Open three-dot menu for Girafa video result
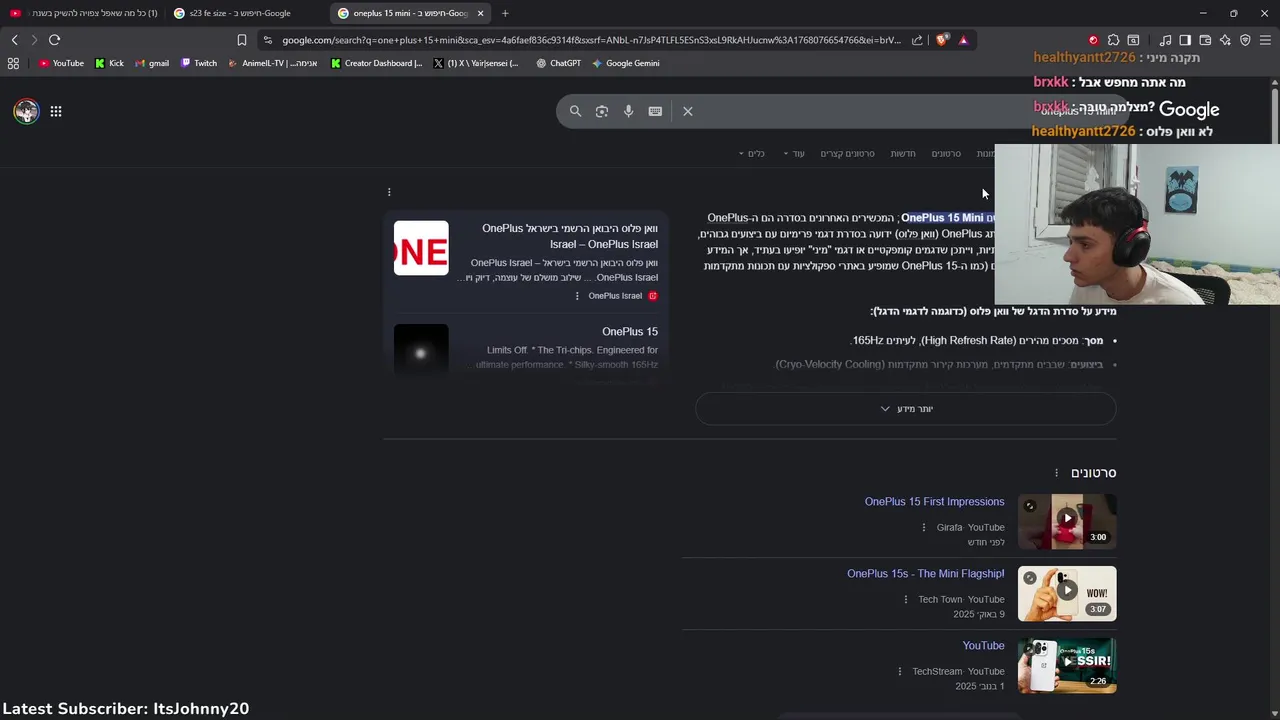Screen dimensions: 1280x720 (924, 527)
